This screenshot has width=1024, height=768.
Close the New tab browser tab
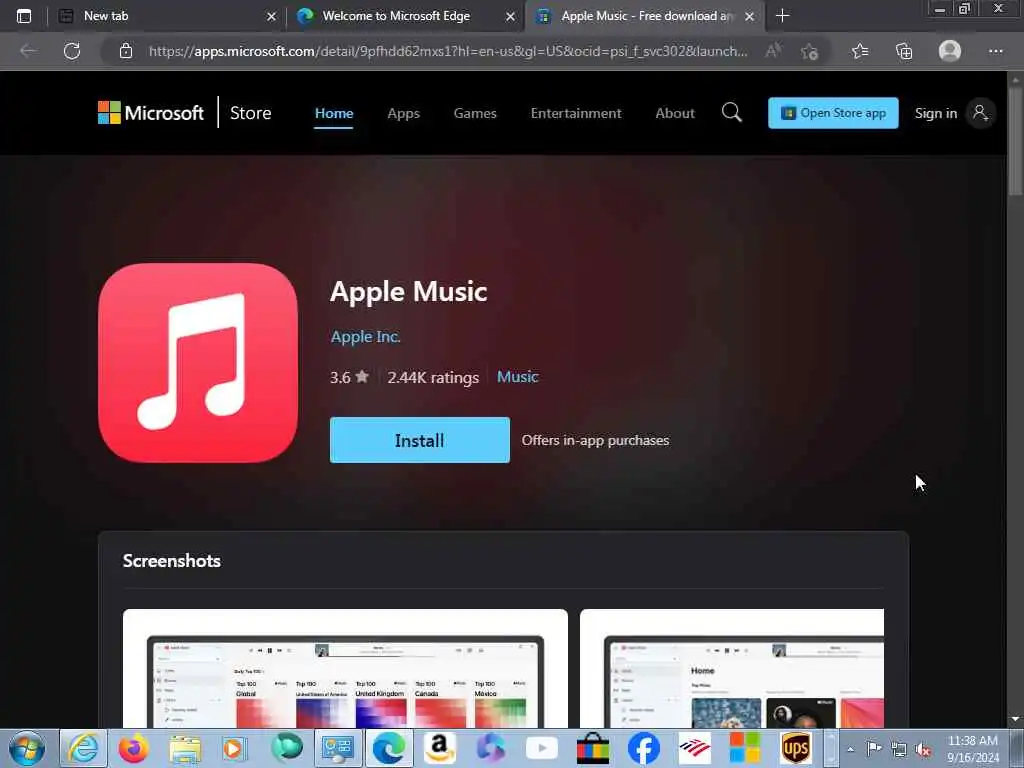(x=271, y=16)
